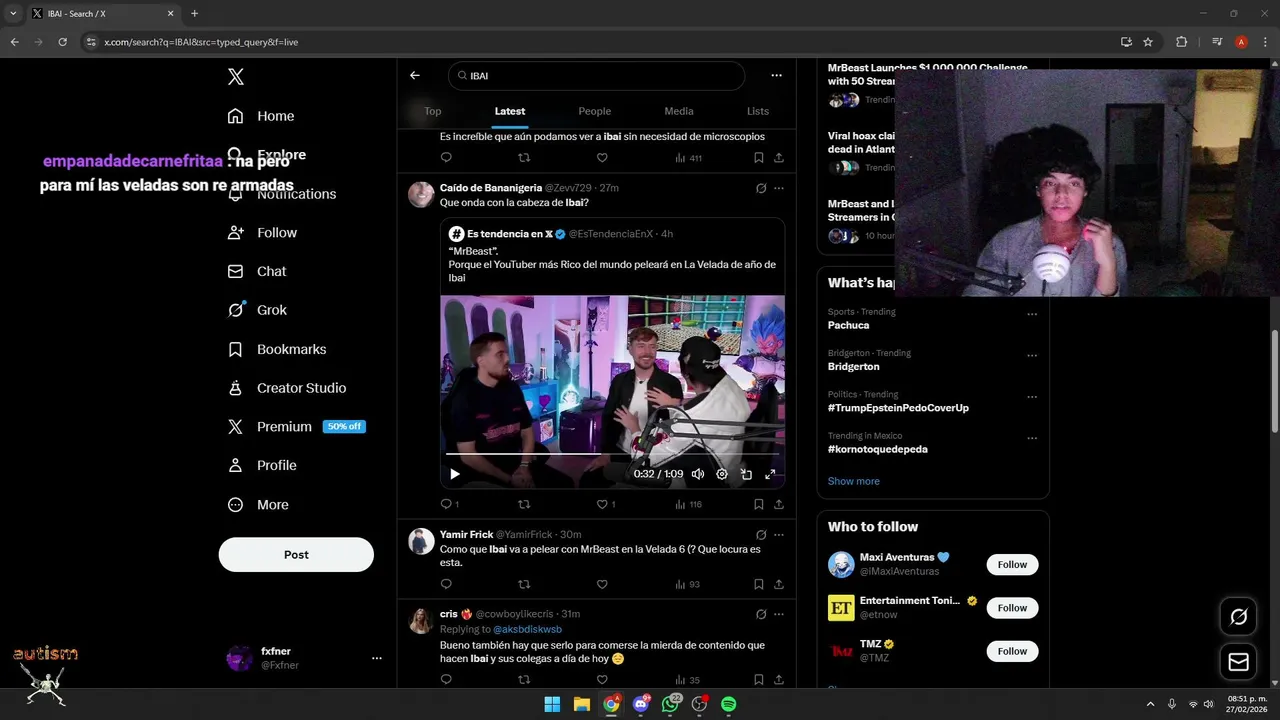Open floating messages button

[1238, 662]
